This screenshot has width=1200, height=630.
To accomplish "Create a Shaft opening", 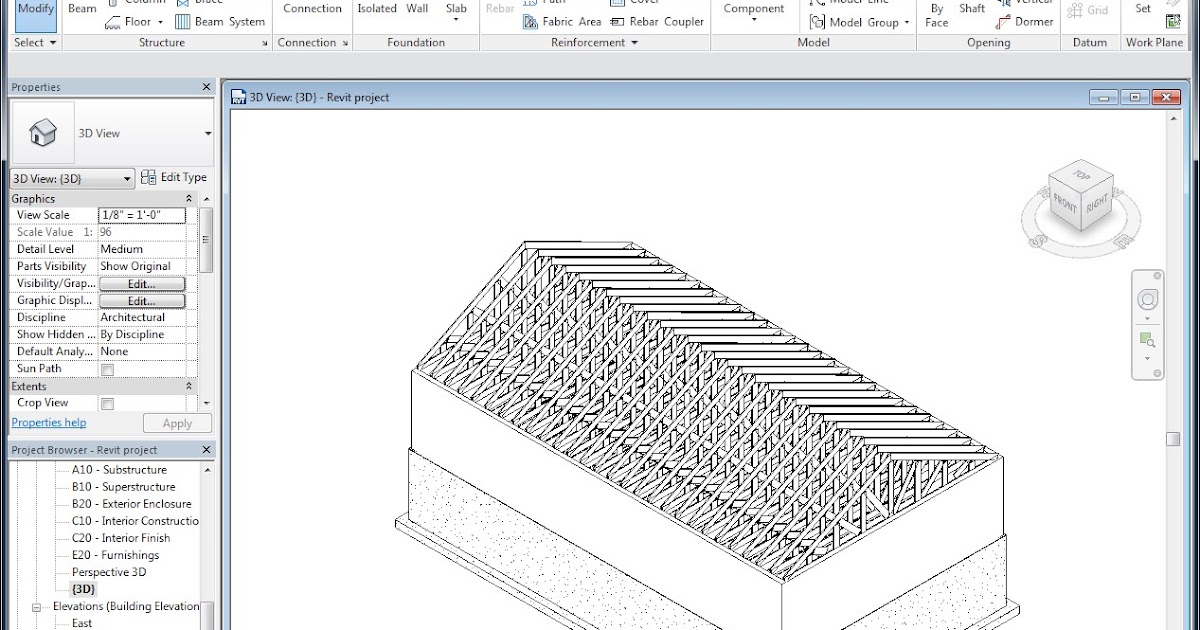I will tap(972, 8).
